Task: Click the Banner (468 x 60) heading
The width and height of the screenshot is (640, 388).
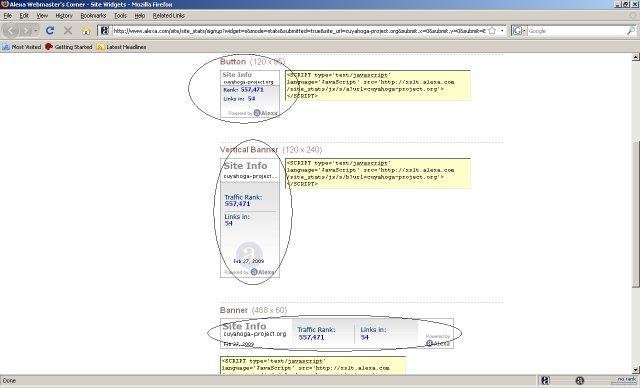Action: [x=253, y=310]
